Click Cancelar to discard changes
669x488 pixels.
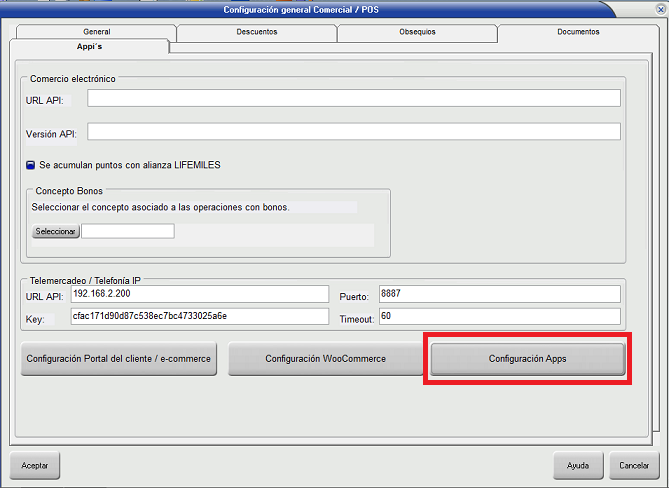633,466
